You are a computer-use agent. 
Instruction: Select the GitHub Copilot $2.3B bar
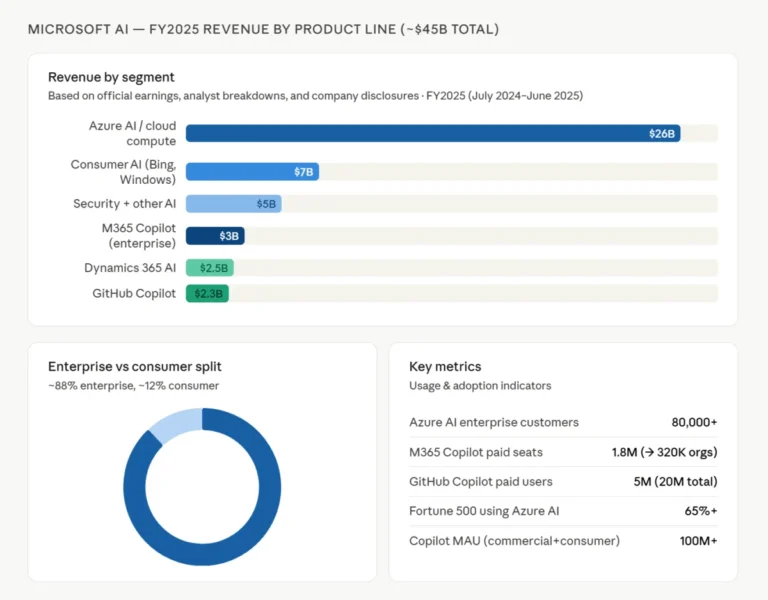tap(207, 293)
